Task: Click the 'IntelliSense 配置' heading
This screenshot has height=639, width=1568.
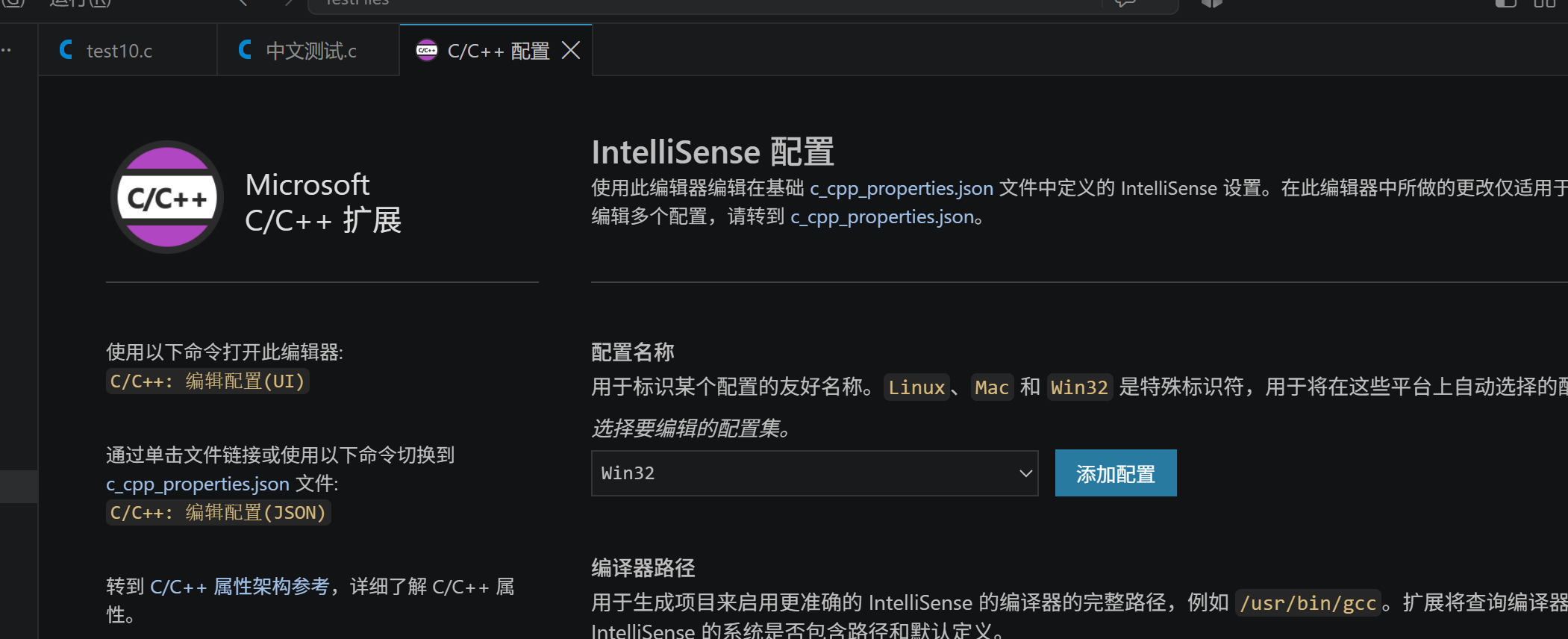Action: pos(713,152)
